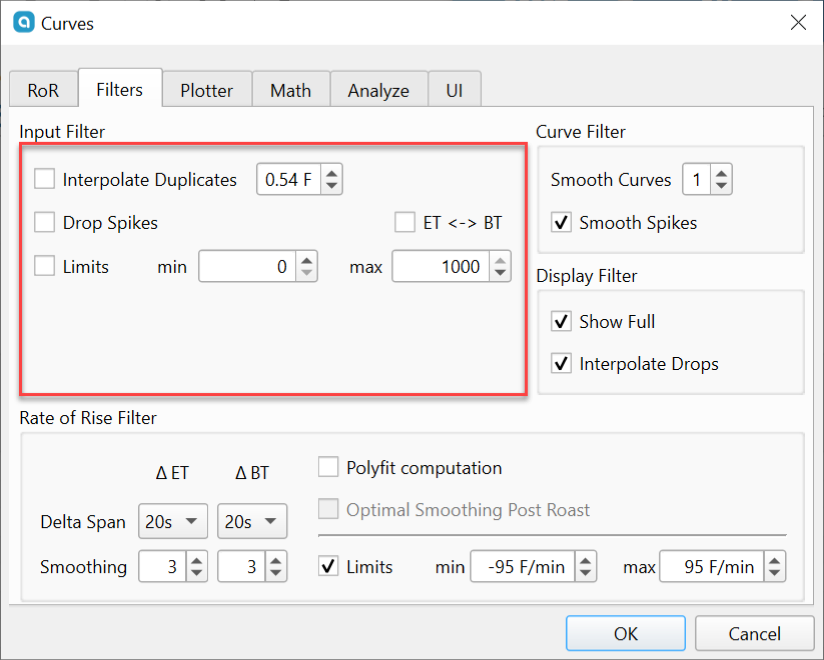This screenshot has width=824, height=660.
Task: Enable Polyfit computation checkbox
Action: point(328,467)
